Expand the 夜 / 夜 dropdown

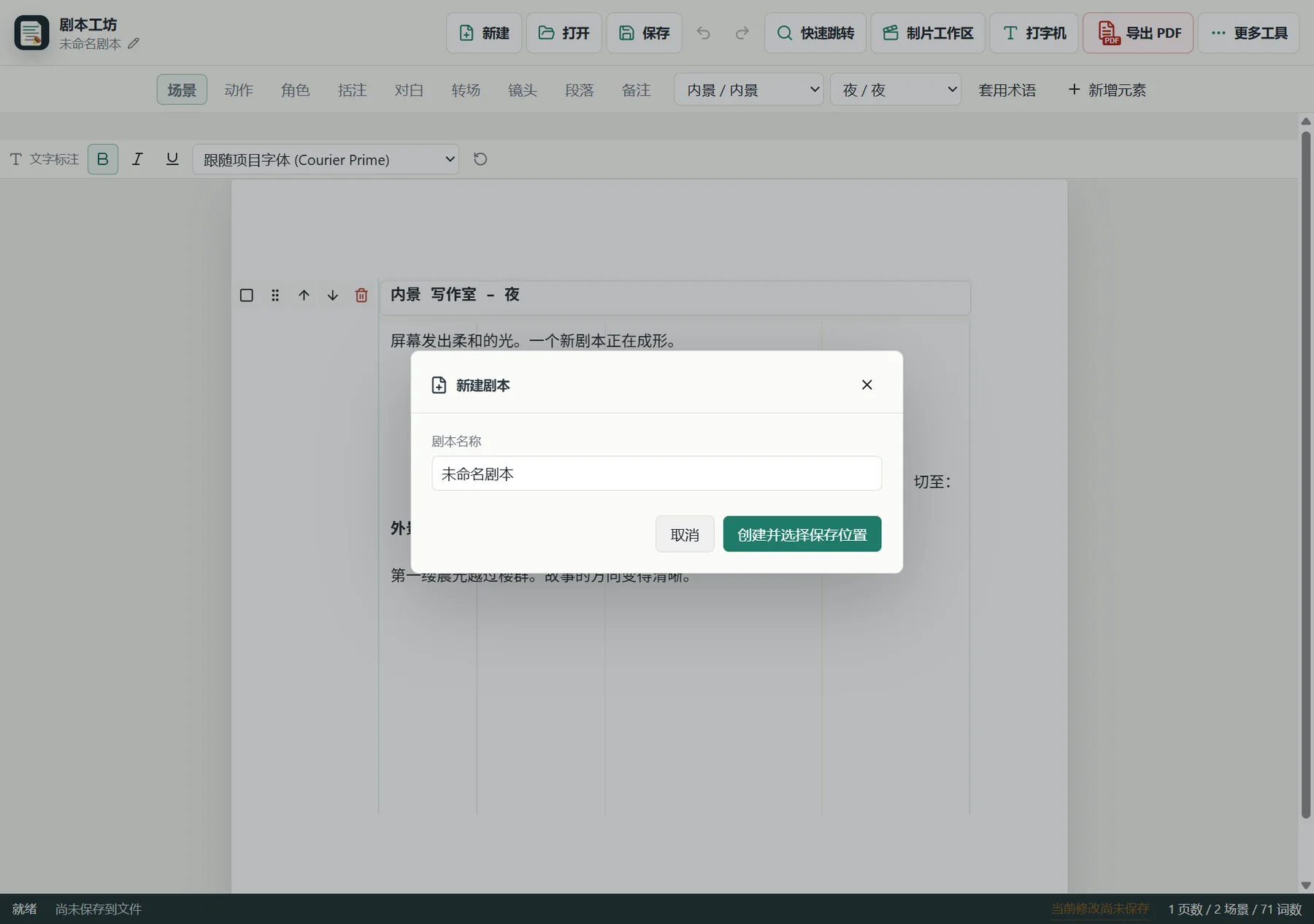[896, 90]
